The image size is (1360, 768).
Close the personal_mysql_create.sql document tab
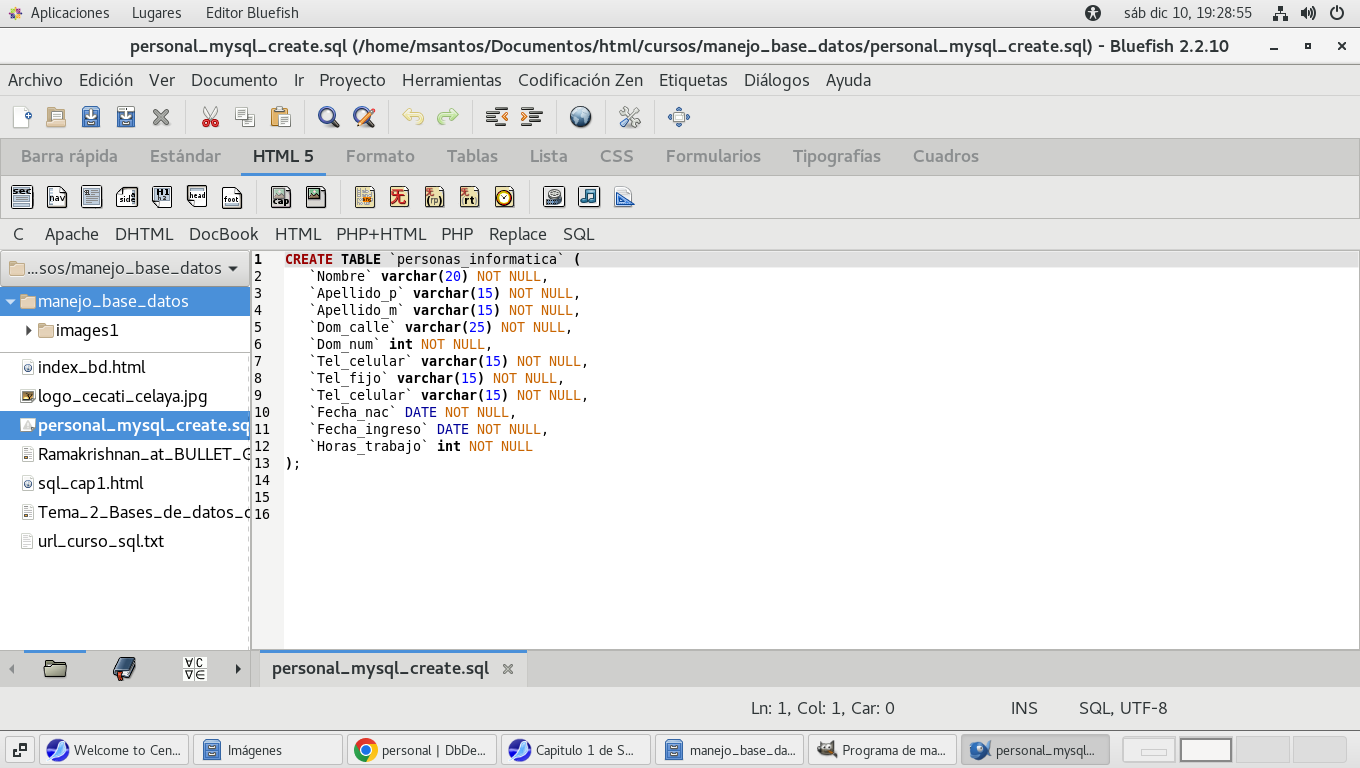(x=508, y=669)
